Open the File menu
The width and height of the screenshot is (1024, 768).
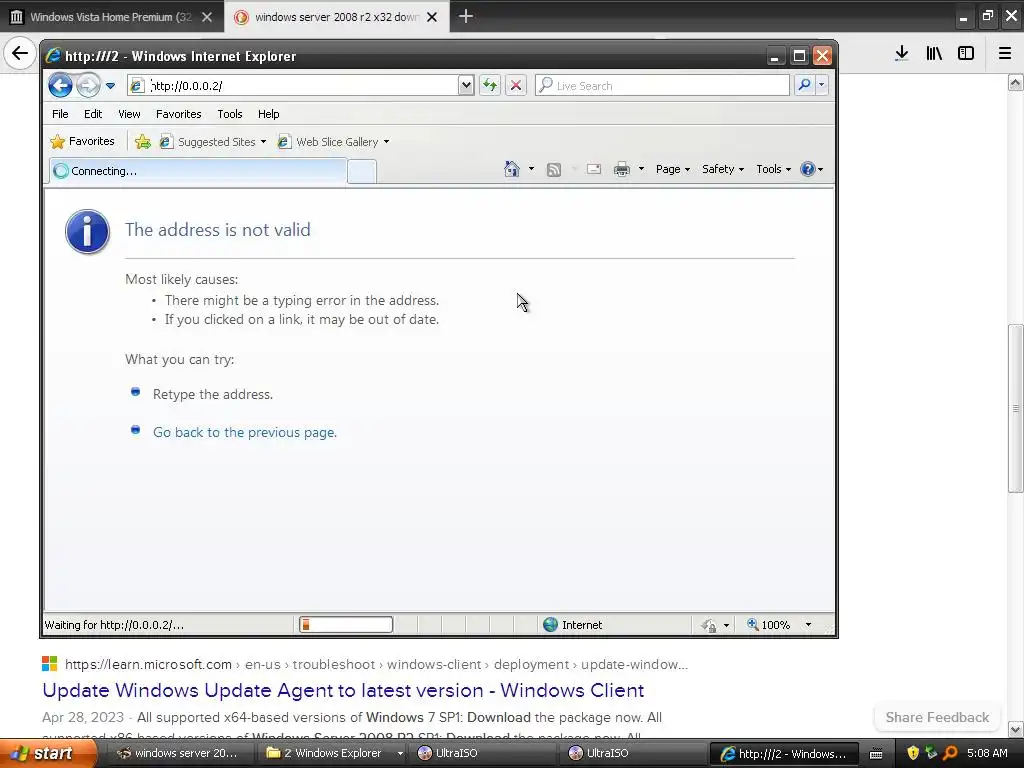(x=60, y=114)
